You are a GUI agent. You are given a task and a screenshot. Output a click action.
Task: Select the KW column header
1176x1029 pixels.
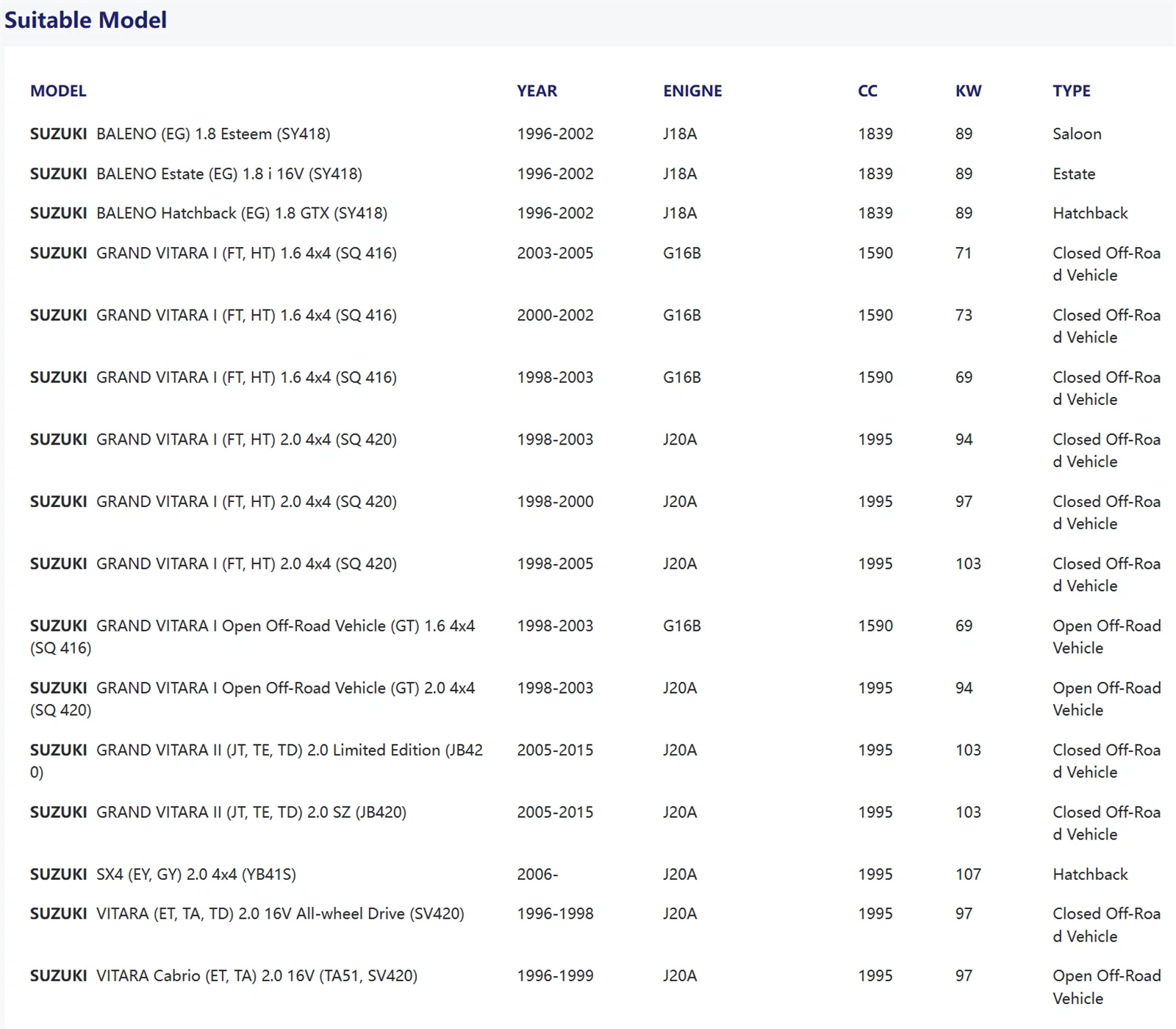(968, 91)
